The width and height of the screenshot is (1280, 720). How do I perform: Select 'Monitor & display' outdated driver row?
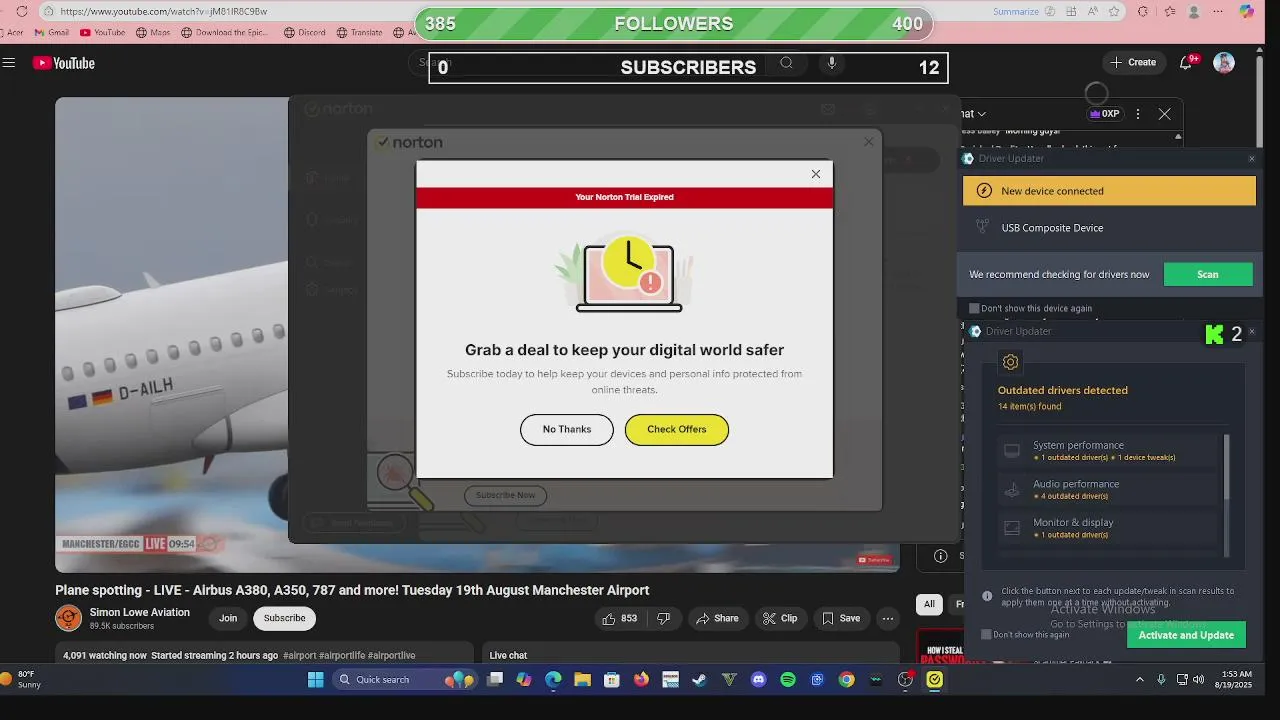pos(1109,528)
